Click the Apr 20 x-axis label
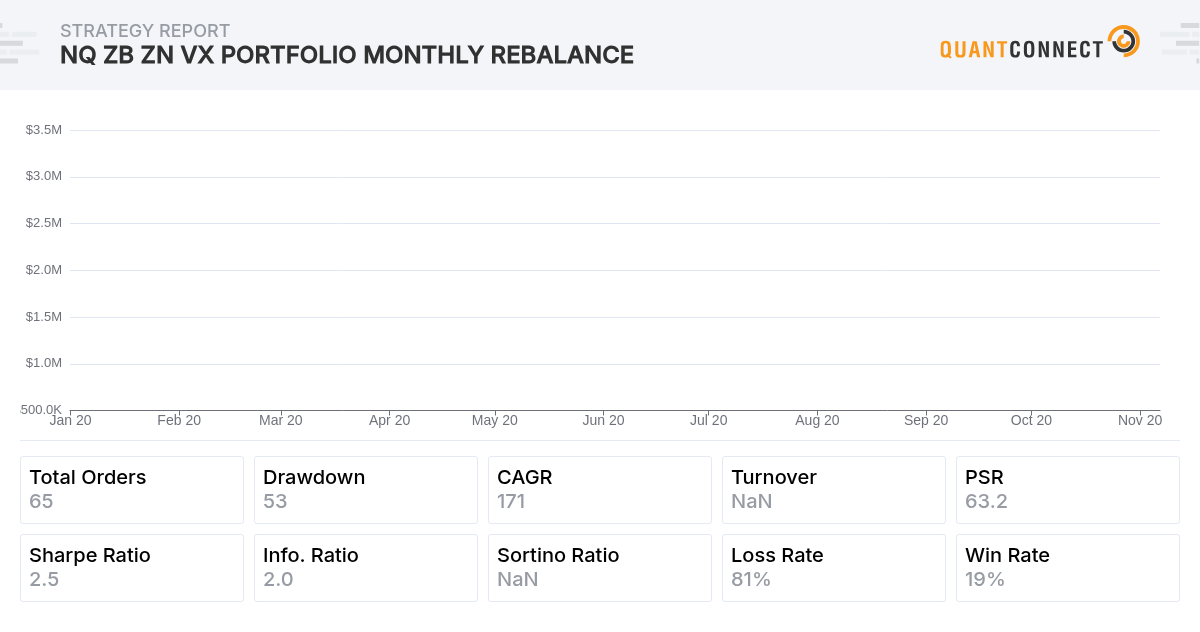The width and height of the screenshot is (1200, 632). 390,420
